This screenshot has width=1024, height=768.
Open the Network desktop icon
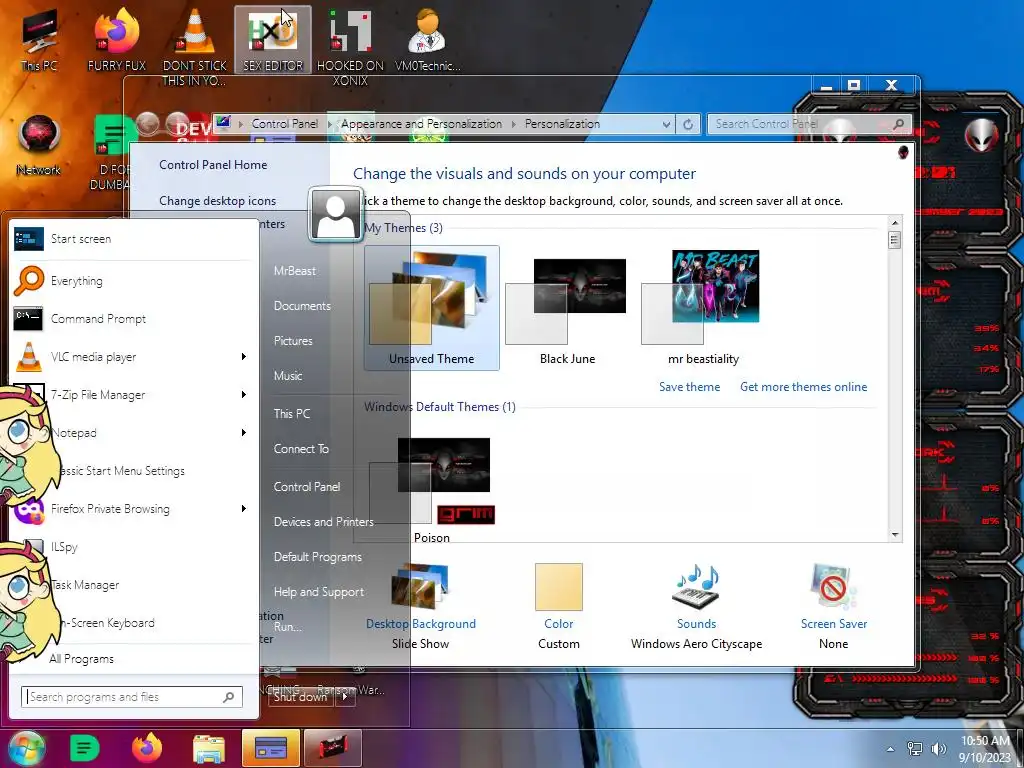pos(39,145)
